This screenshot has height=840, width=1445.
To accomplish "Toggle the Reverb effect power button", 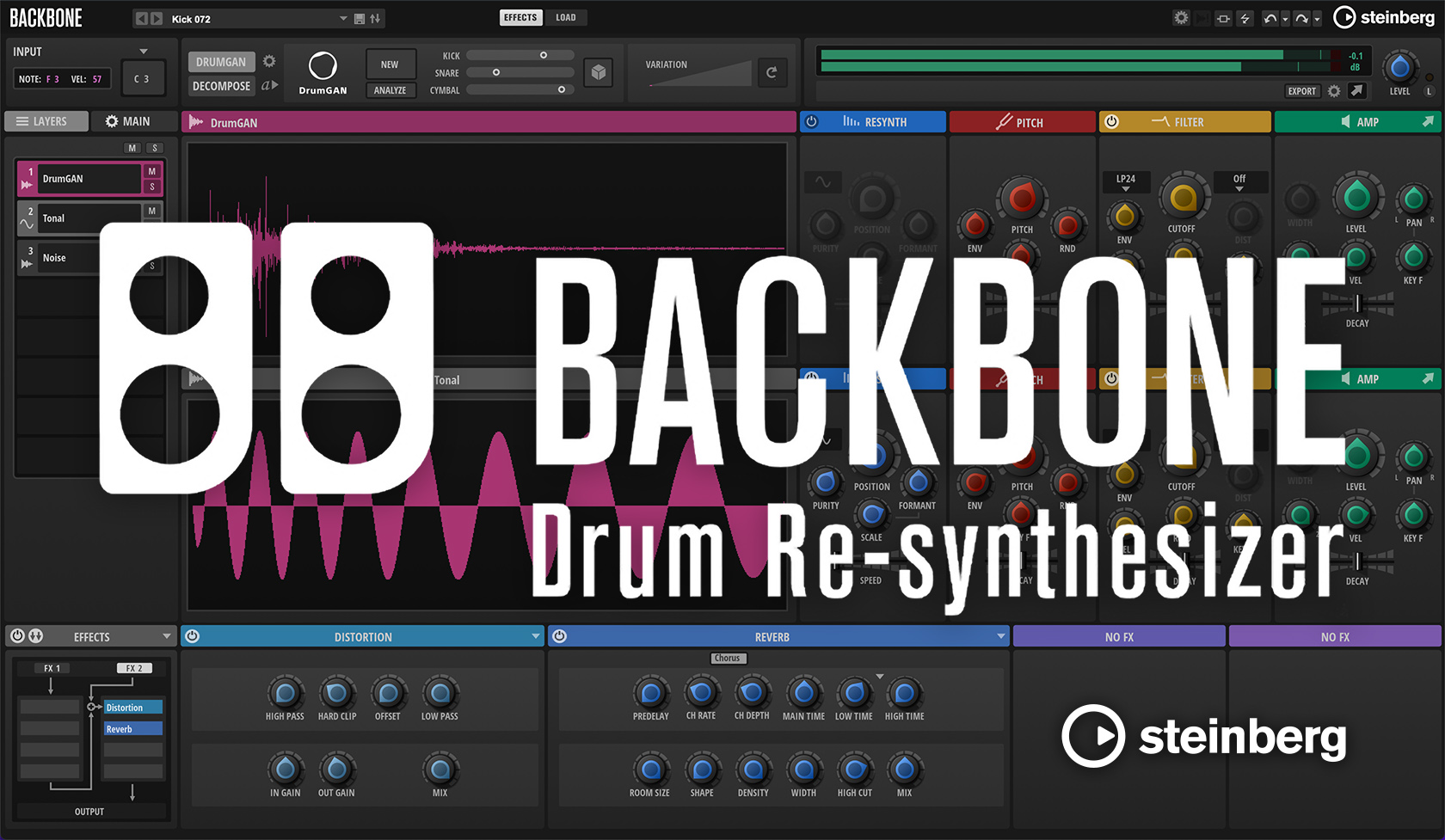I will click(560, 636).
